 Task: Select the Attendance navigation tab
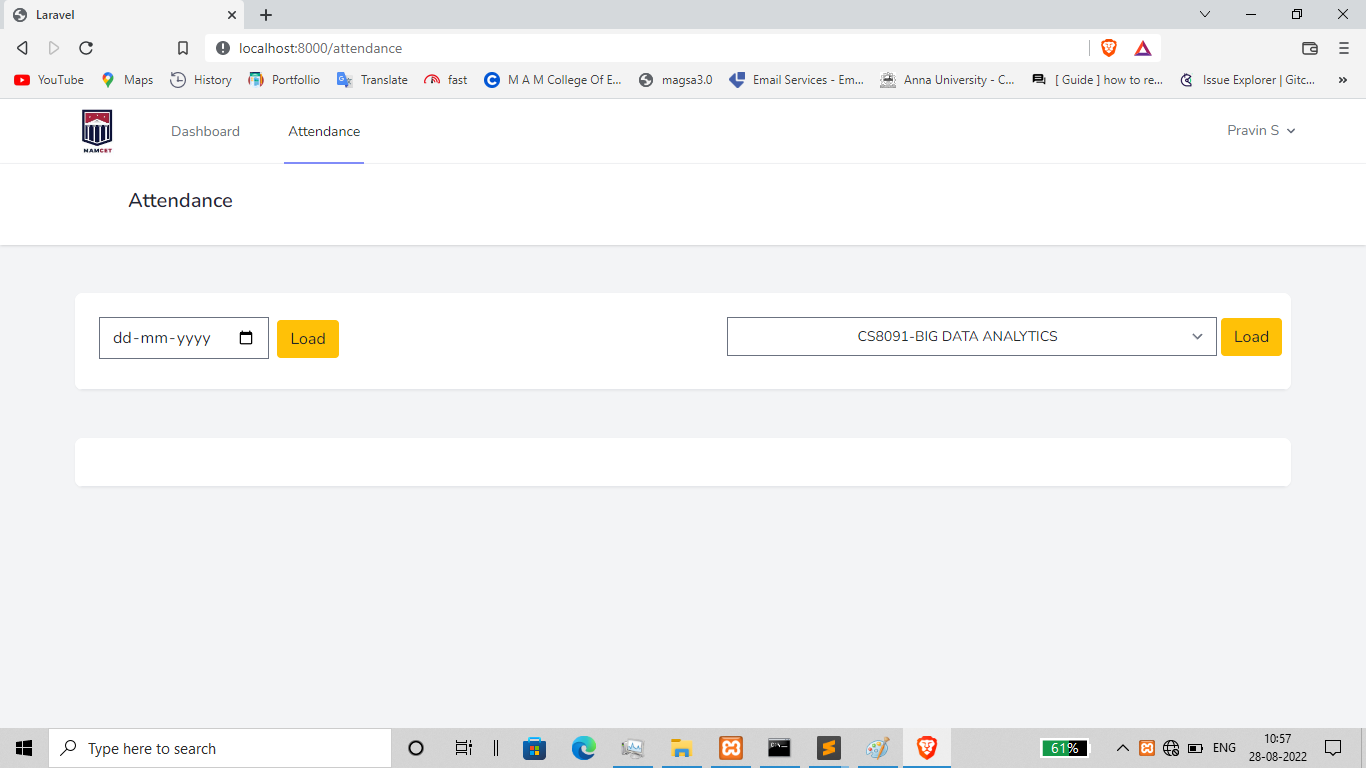[324, 130]
